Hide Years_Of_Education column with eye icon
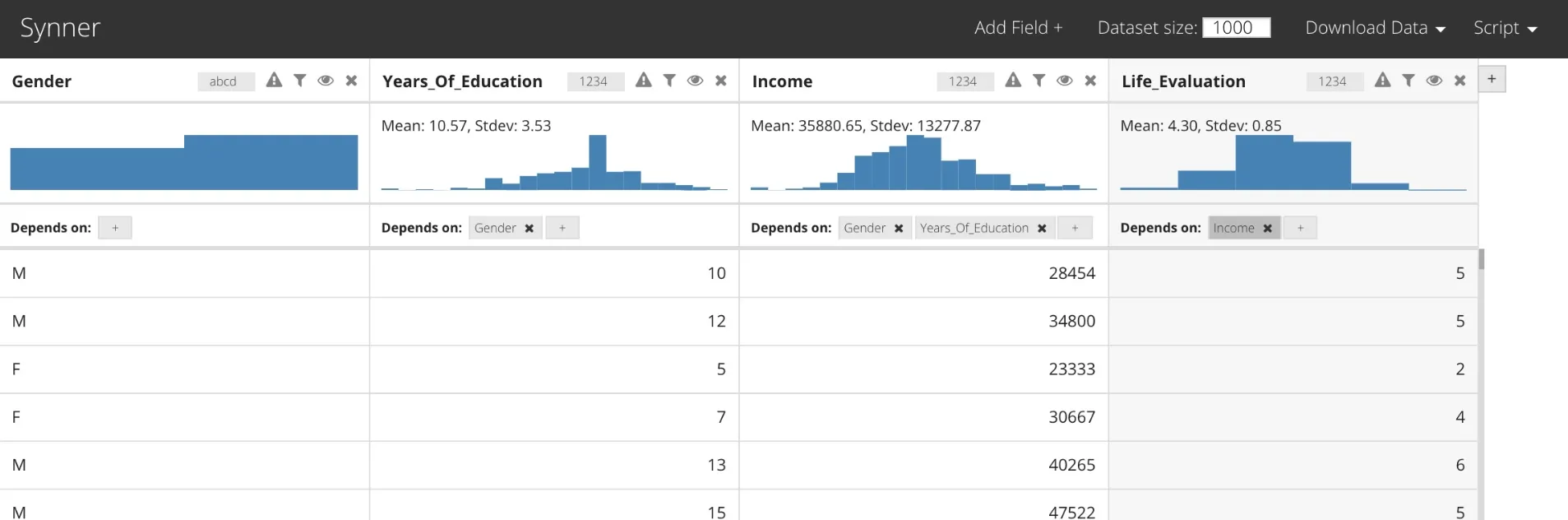This screenshot has height=520, width=1568. click(x=695, y=80)
